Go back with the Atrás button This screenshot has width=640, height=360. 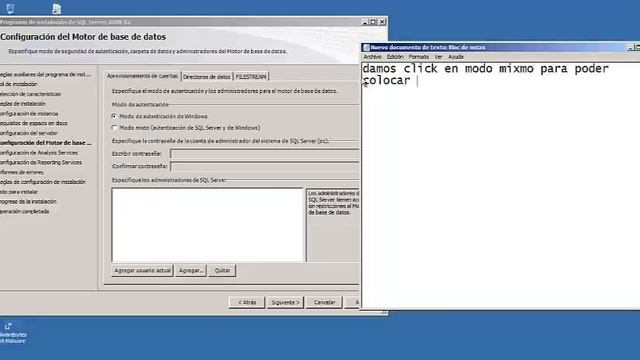pos(247,302)
